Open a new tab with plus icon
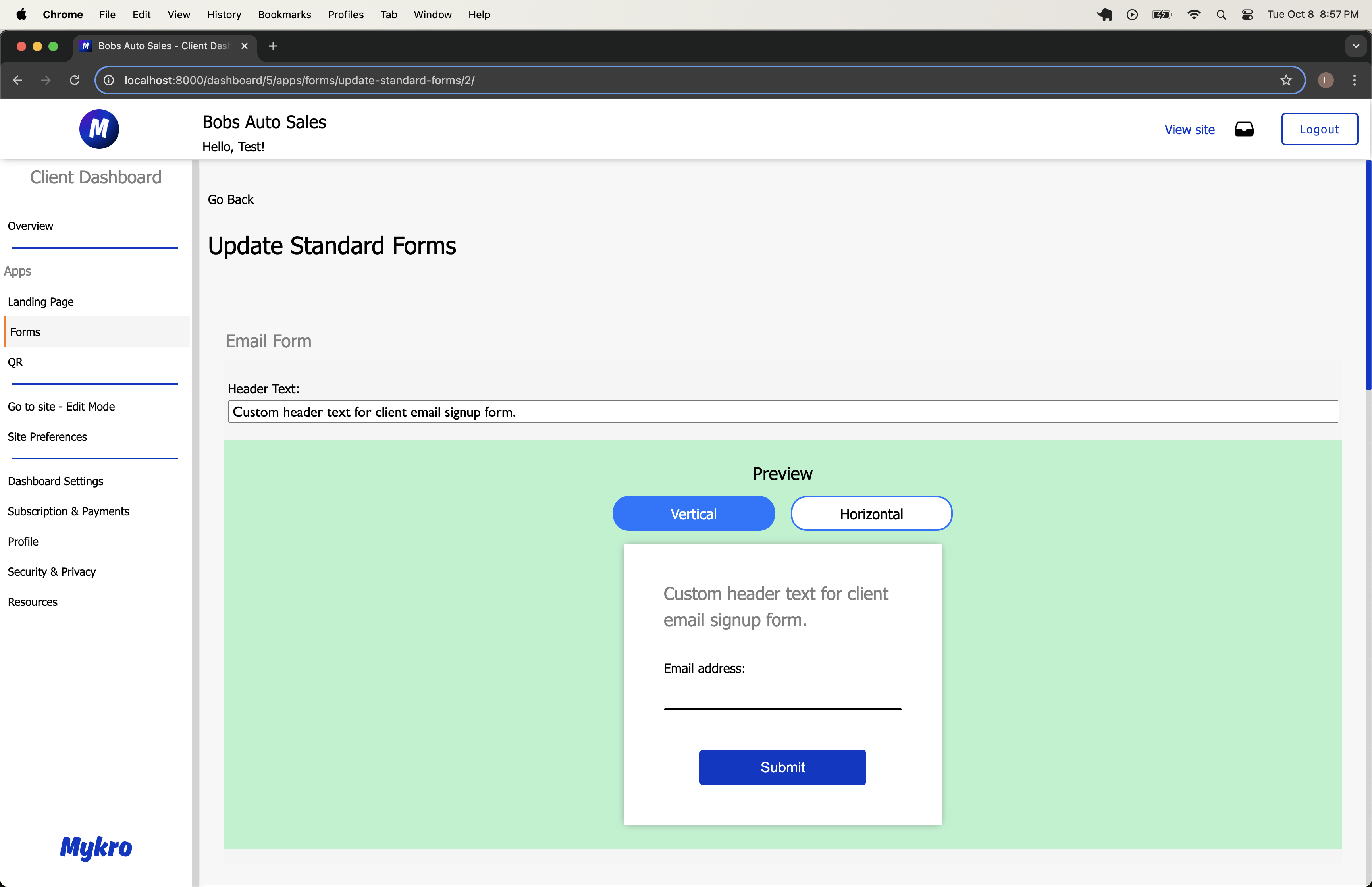Image resolution: width=1372 pixels, height=887 pixels. tap(273, 46)
